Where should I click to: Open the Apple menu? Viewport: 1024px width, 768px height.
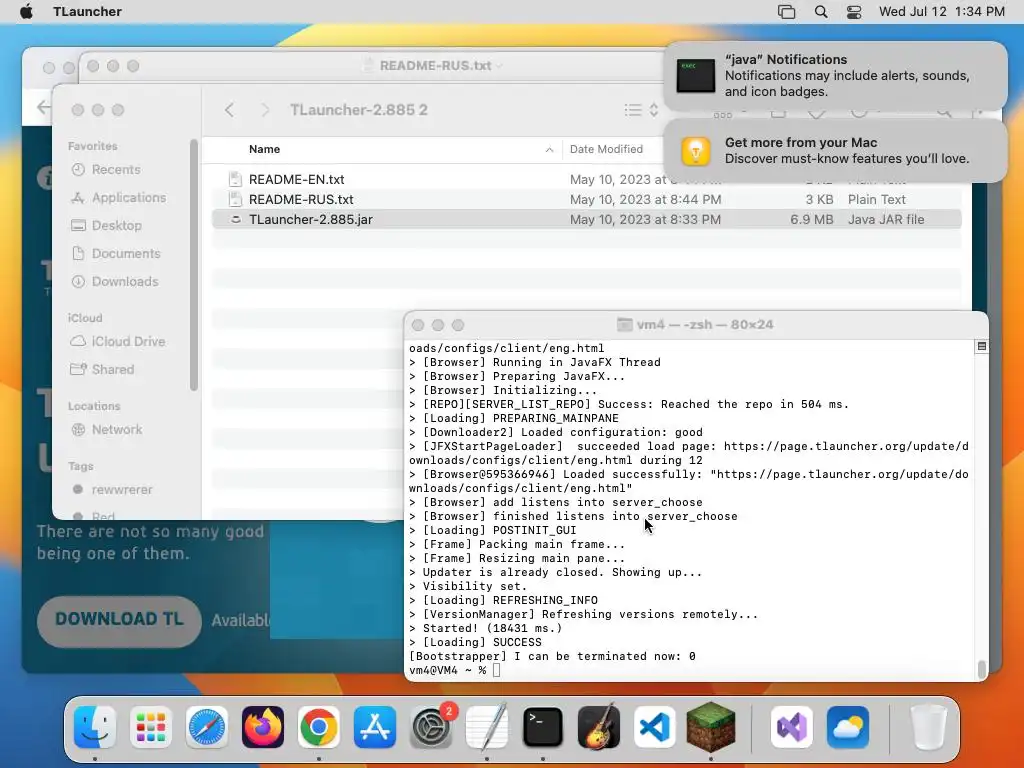point(26,12)
